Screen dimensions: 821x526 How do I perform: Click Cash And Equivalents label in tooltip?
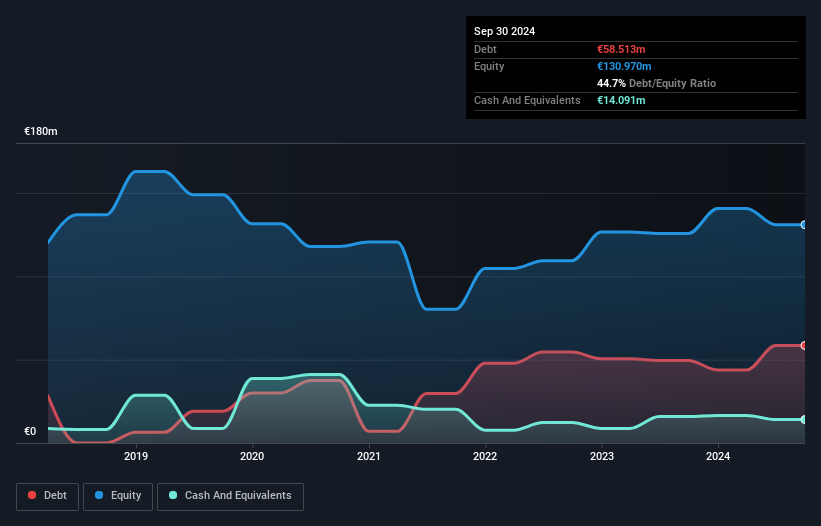[x=527, y=100]
